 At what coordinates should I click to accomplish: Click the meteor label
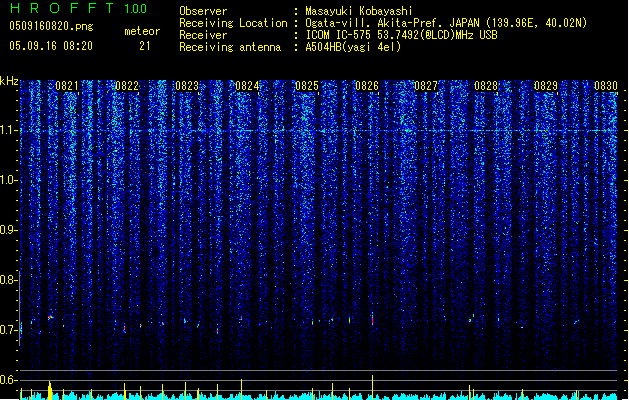pyautogui.click(x=142, y=31)
